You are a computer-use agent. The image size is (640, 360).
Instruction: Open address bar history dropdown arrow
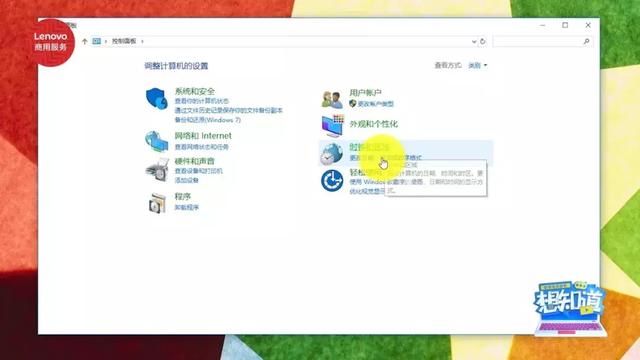(474, 41)
